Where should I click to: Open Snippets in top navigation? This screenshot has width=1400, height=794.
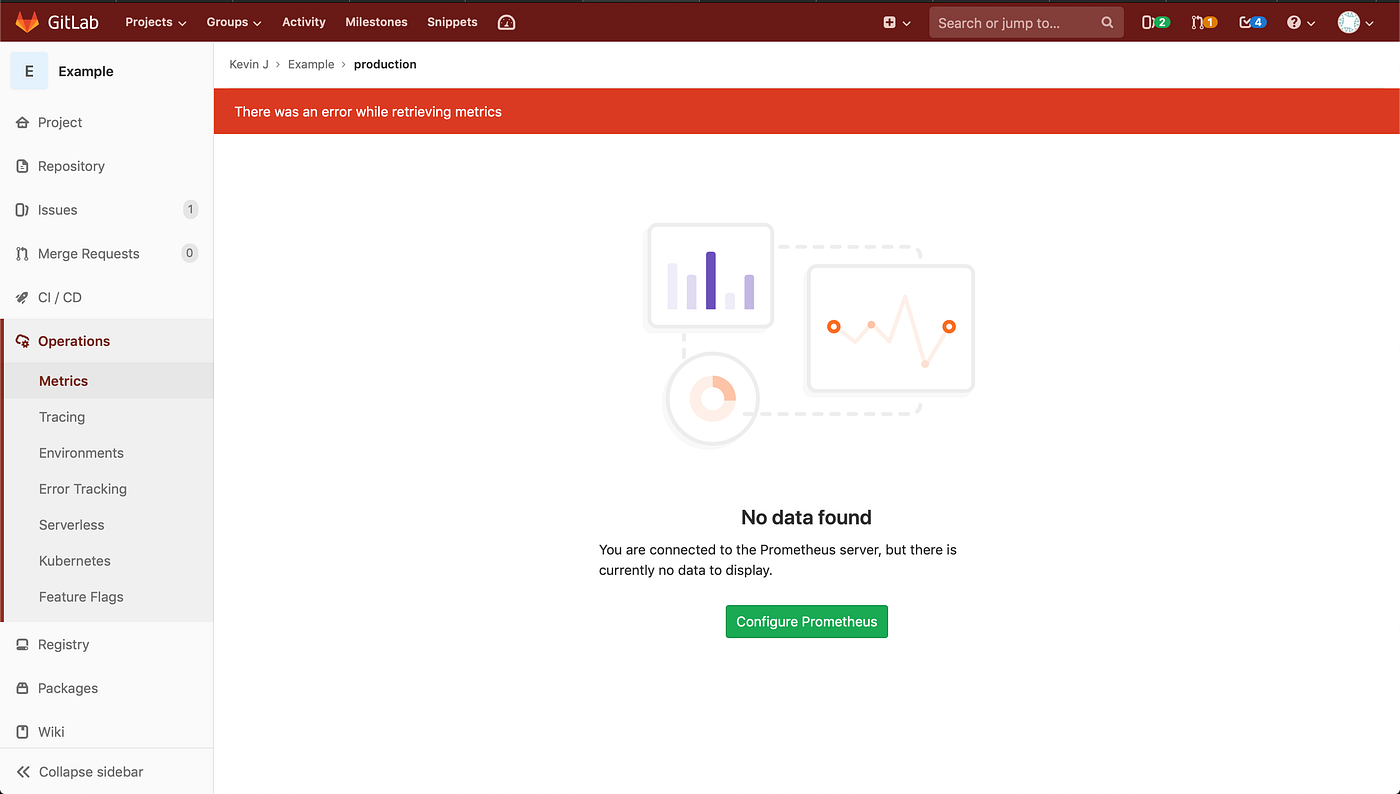click(452, 22)
